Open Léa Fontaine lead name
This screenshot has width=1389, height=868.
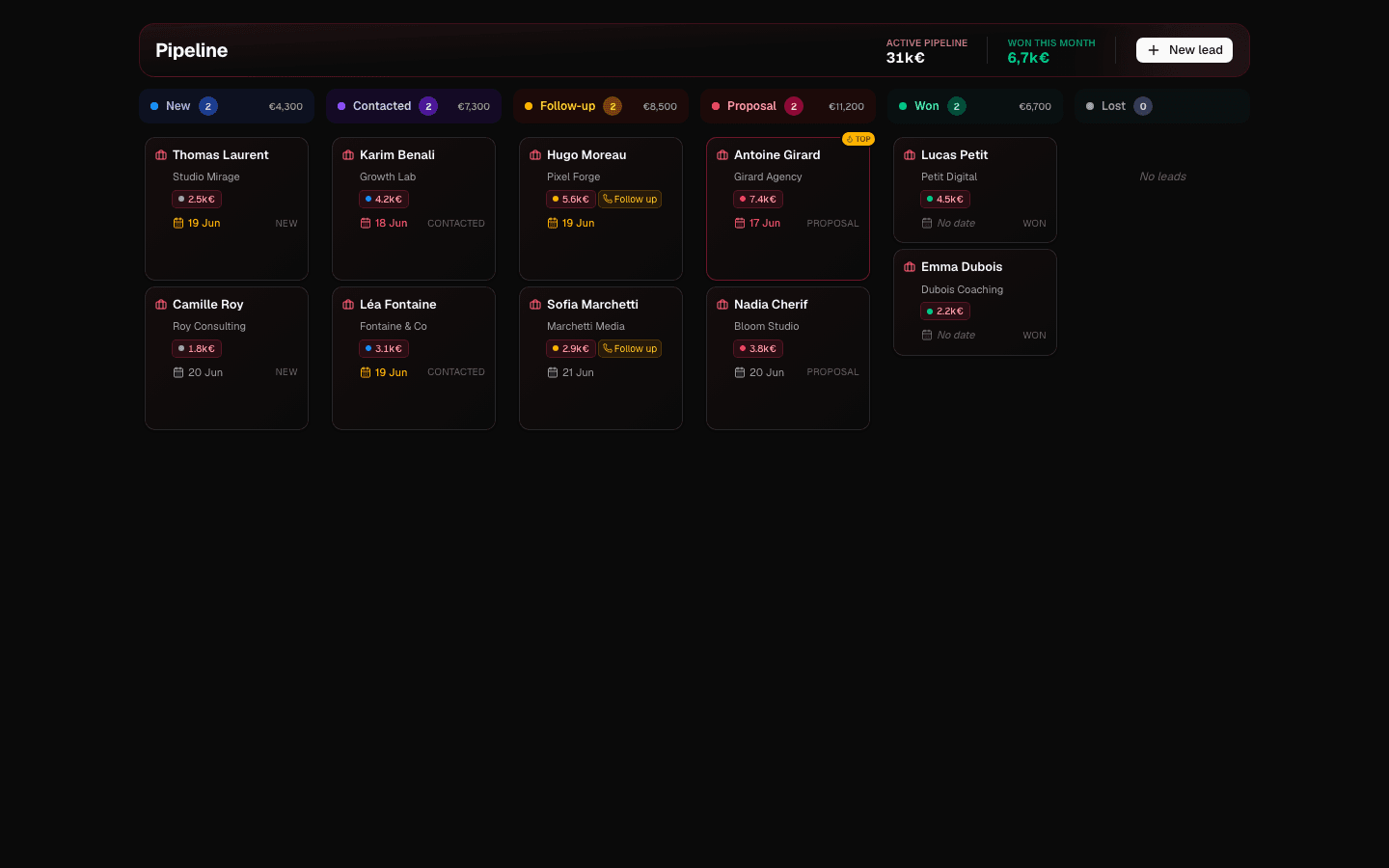(x=398, y=305)
